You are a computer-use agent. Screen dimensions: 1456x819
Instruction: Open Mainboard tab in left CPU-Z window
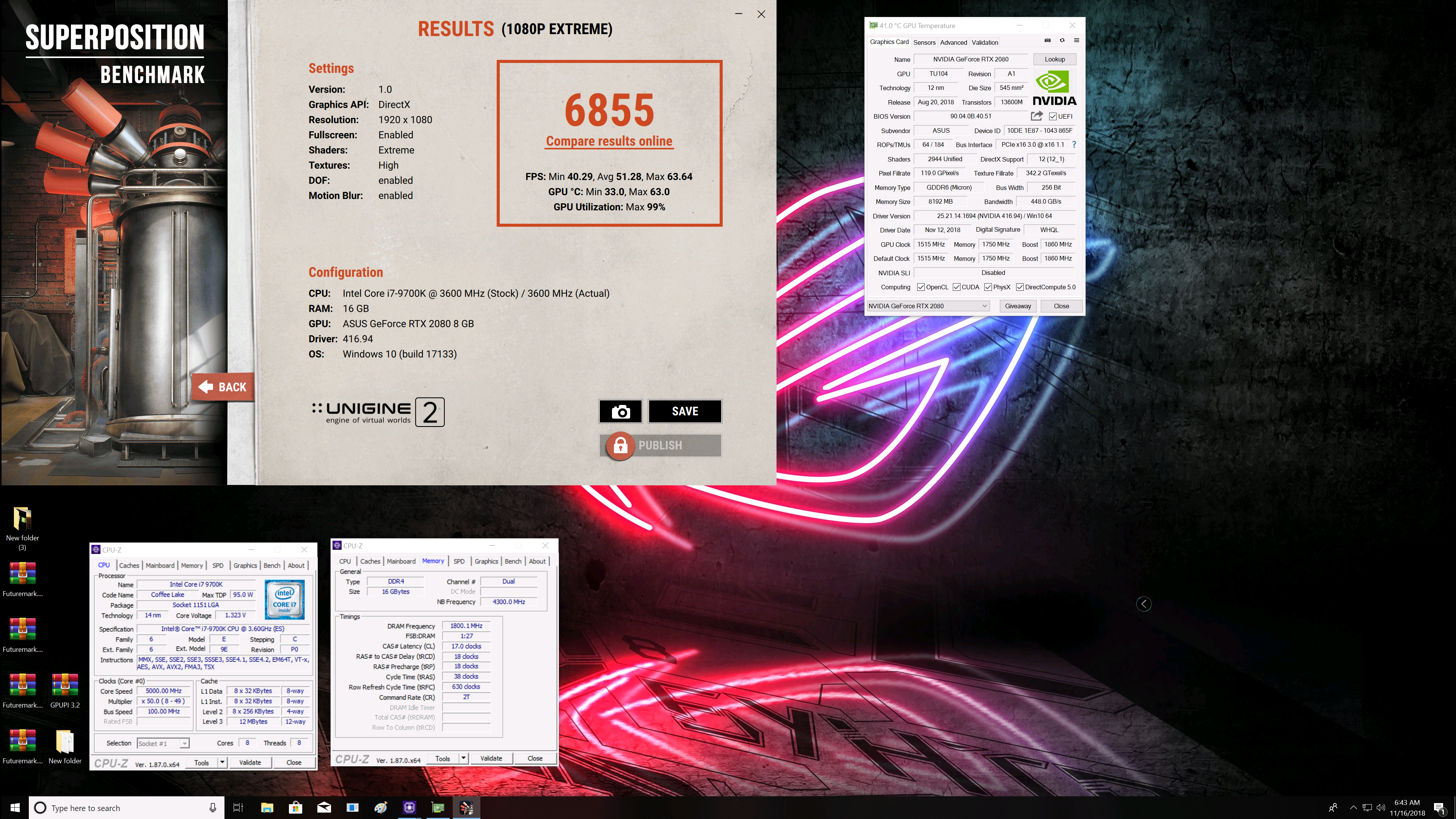160,565
